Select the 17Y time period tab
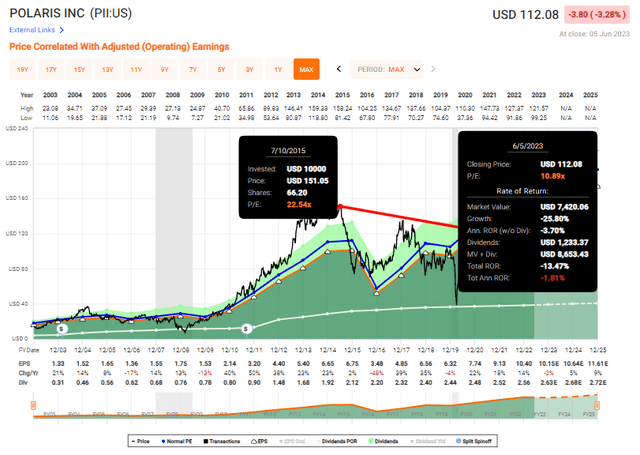 51,69
